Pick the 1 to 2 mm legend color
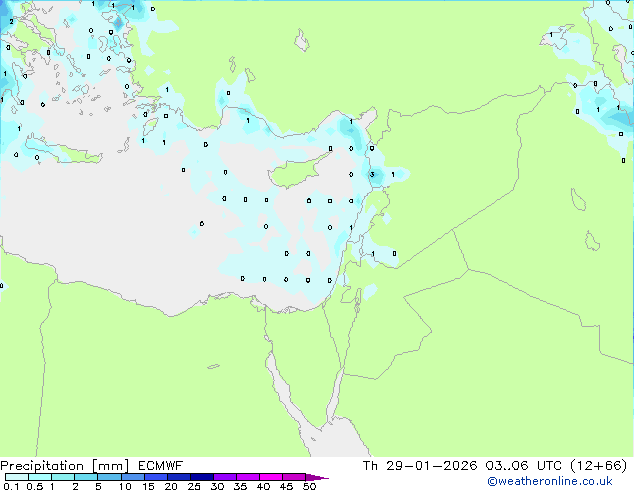The image size is (634, 490). pyautogui.click(x=63, y=477)
